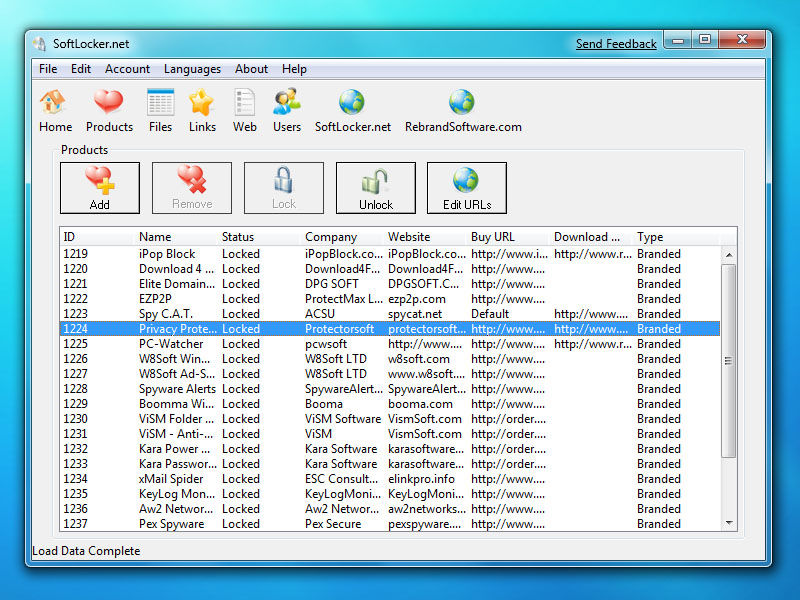Click the DPG SOFT company cell
The width and height of the screenshot is (800, 600).
(x=332, y=284)
